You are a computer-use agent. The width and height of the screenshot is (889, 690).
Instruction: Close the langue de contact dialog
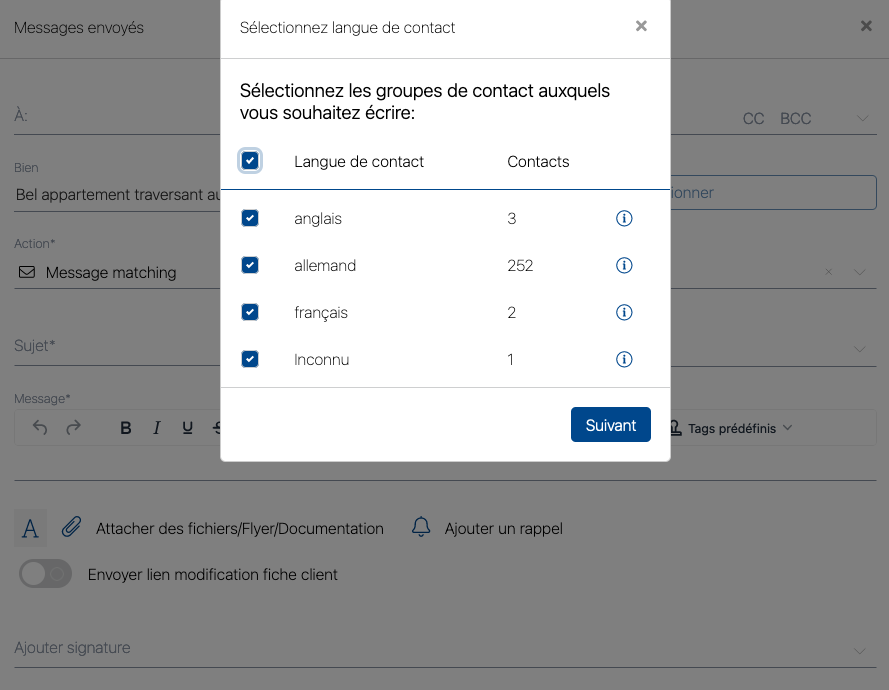coord(641,26)
